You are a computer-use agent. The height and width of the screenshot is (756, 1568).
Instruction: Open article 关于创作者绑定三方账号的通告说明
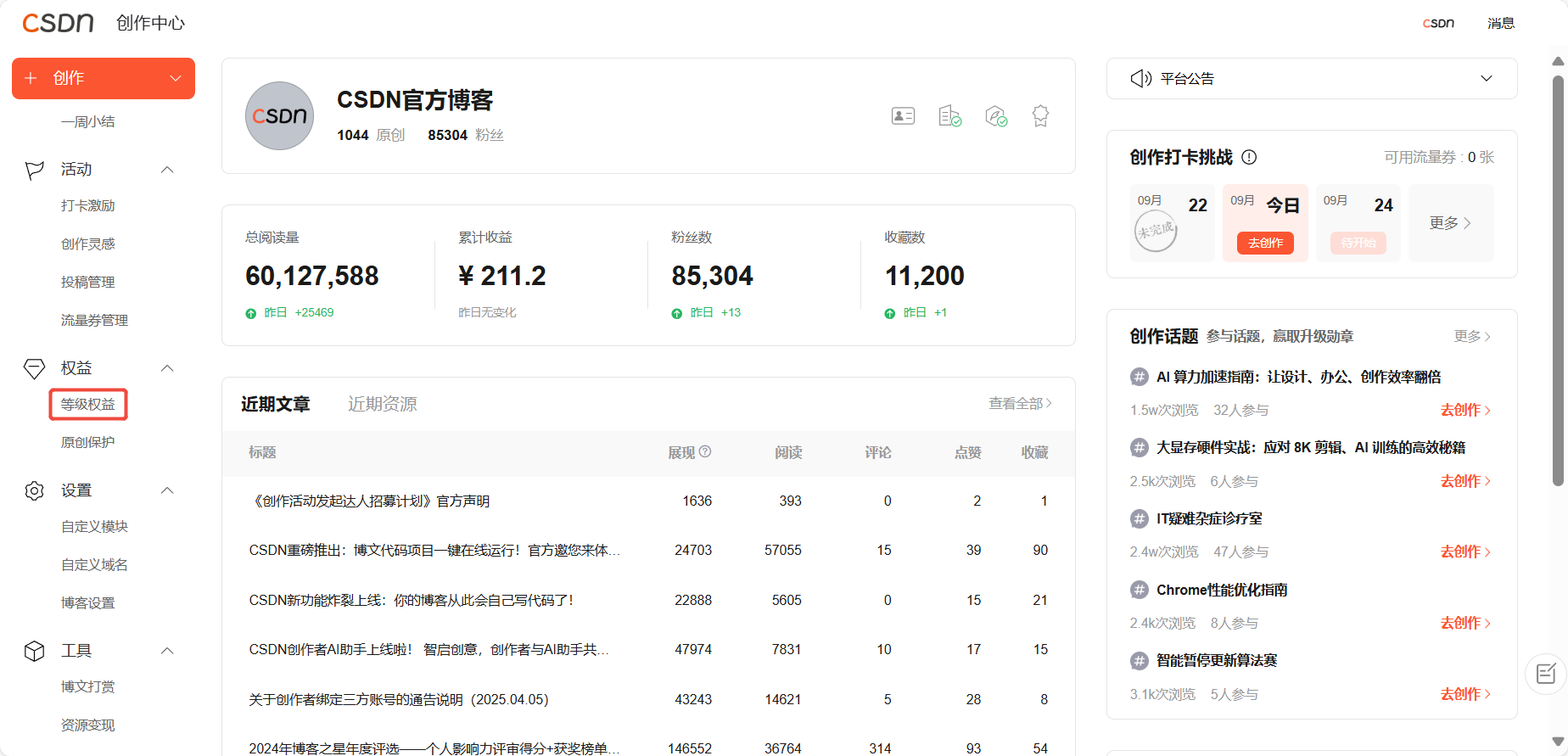pos(399,699)
